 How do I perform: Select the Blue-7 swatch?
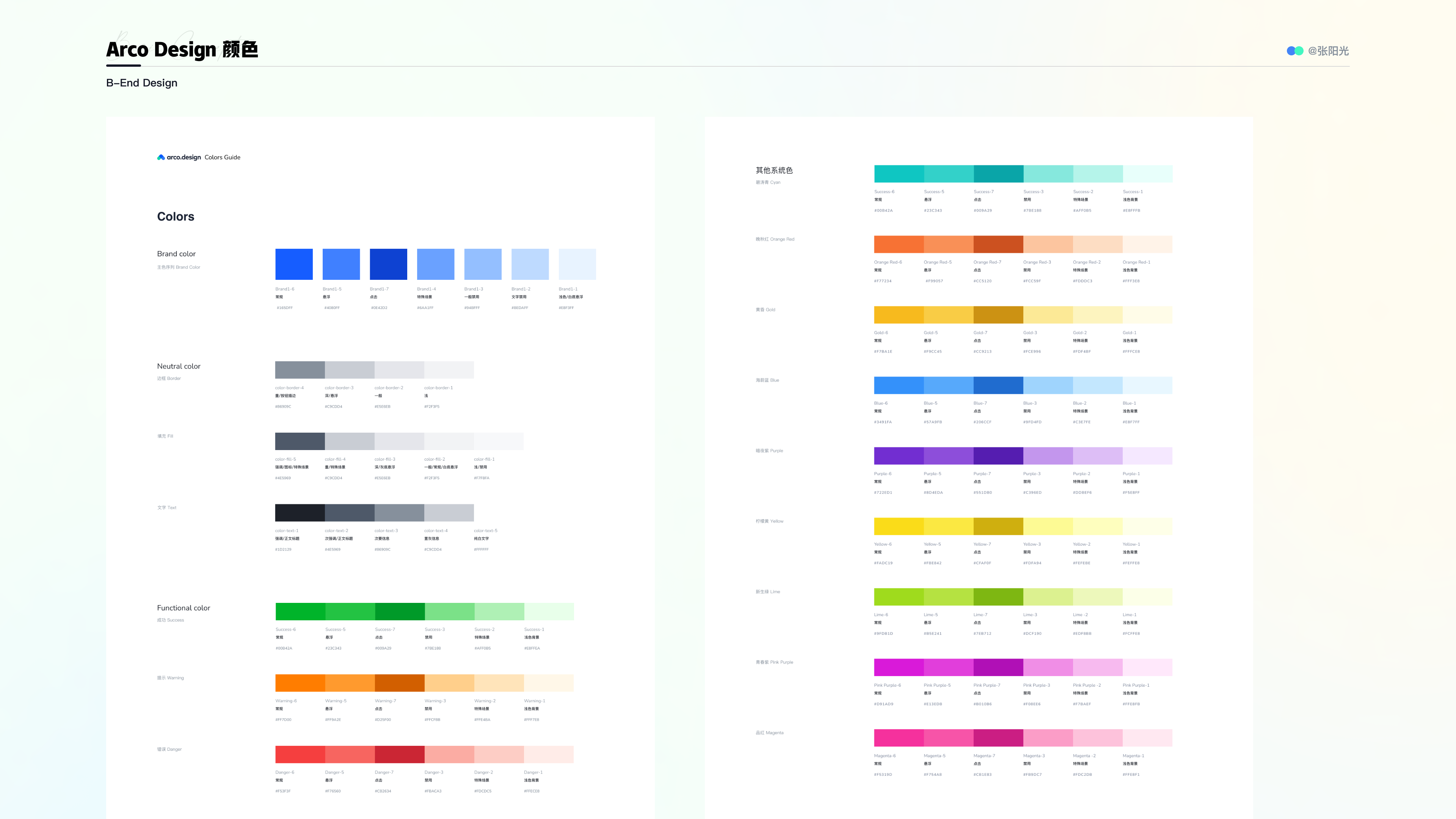click(998, 386)
